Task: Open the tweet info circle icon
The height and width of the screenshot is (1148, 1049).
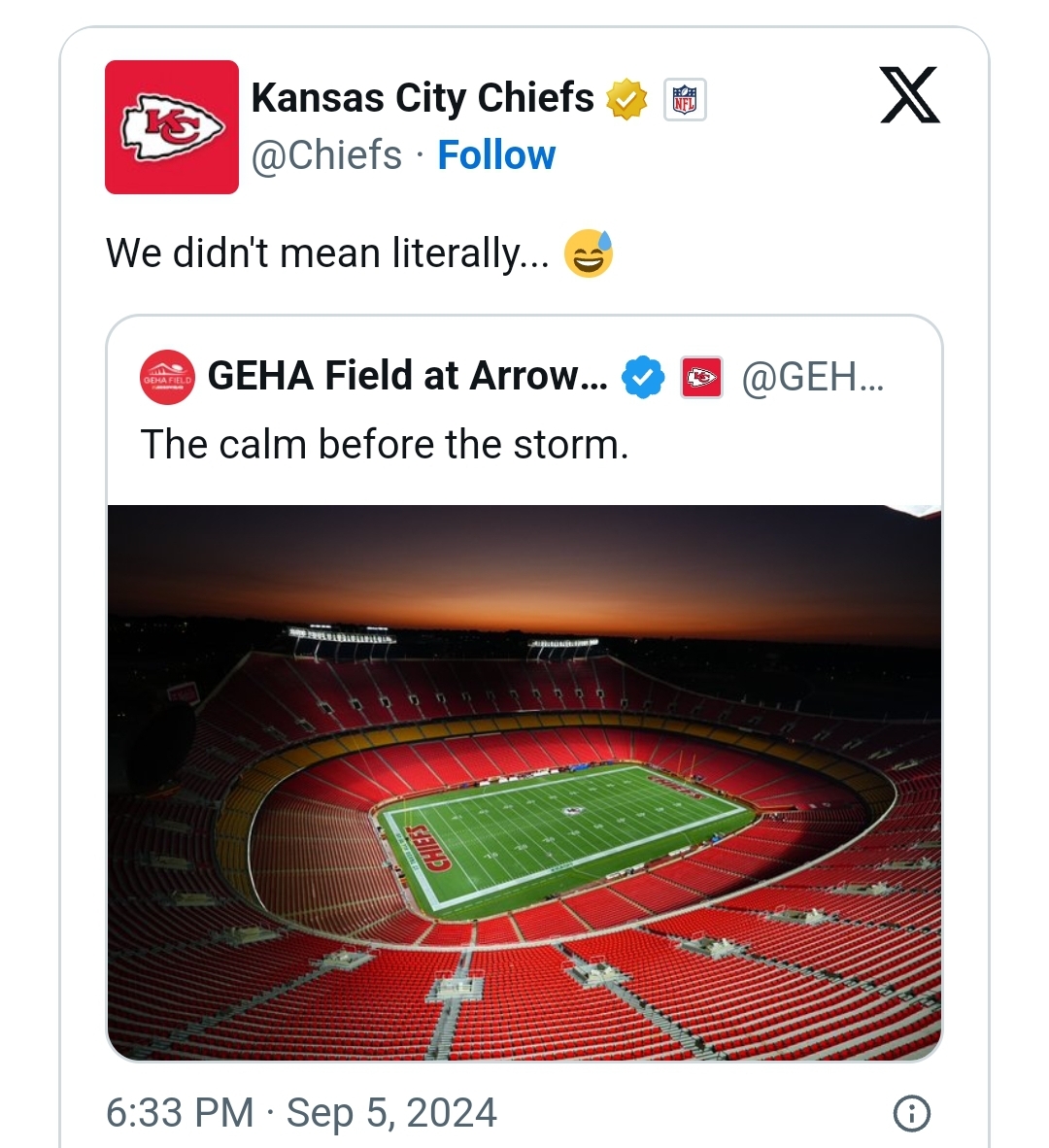Action: coord(911,1114)
